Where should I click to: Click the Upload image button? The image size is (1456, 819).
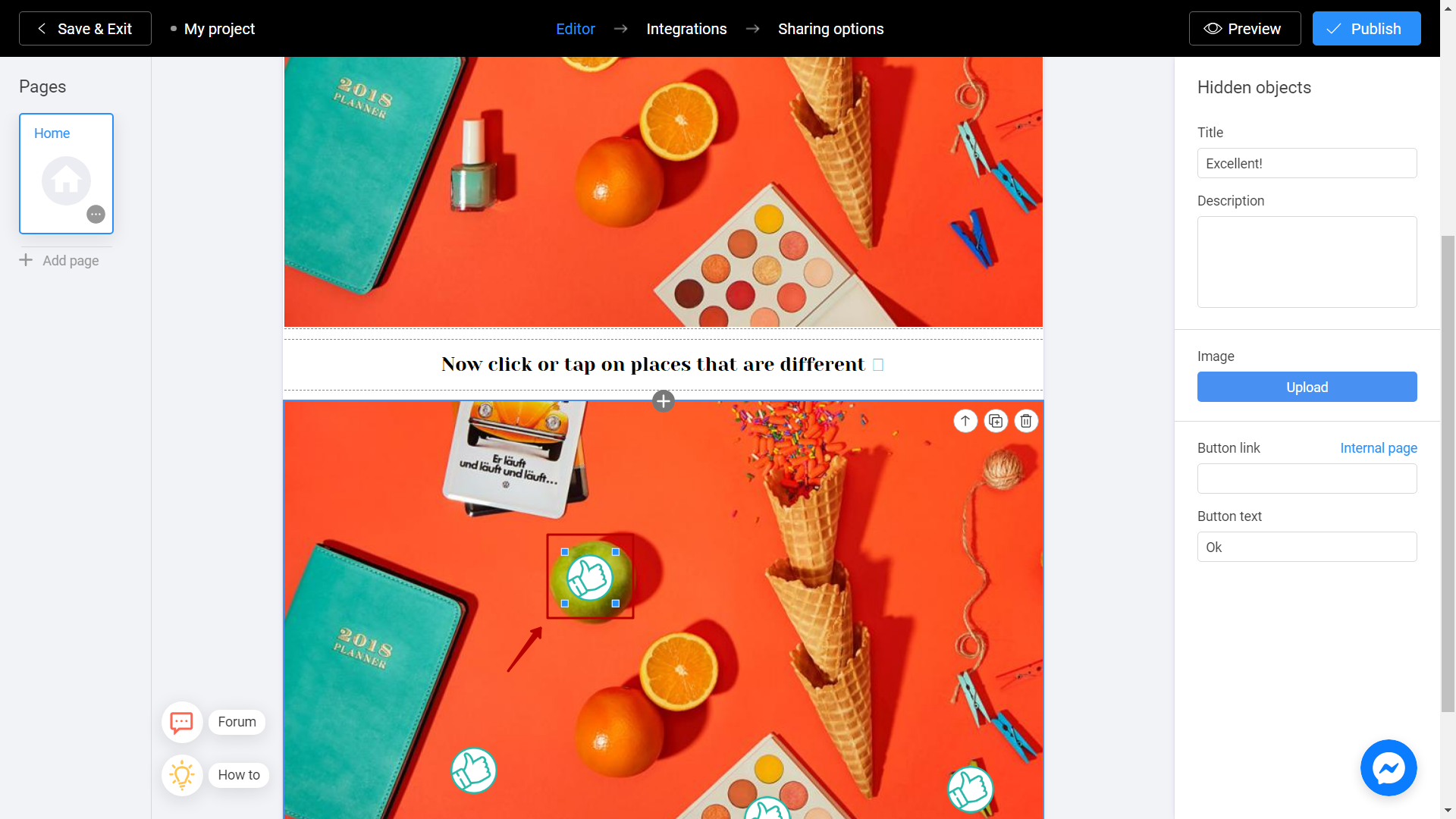coord(1307,387)
